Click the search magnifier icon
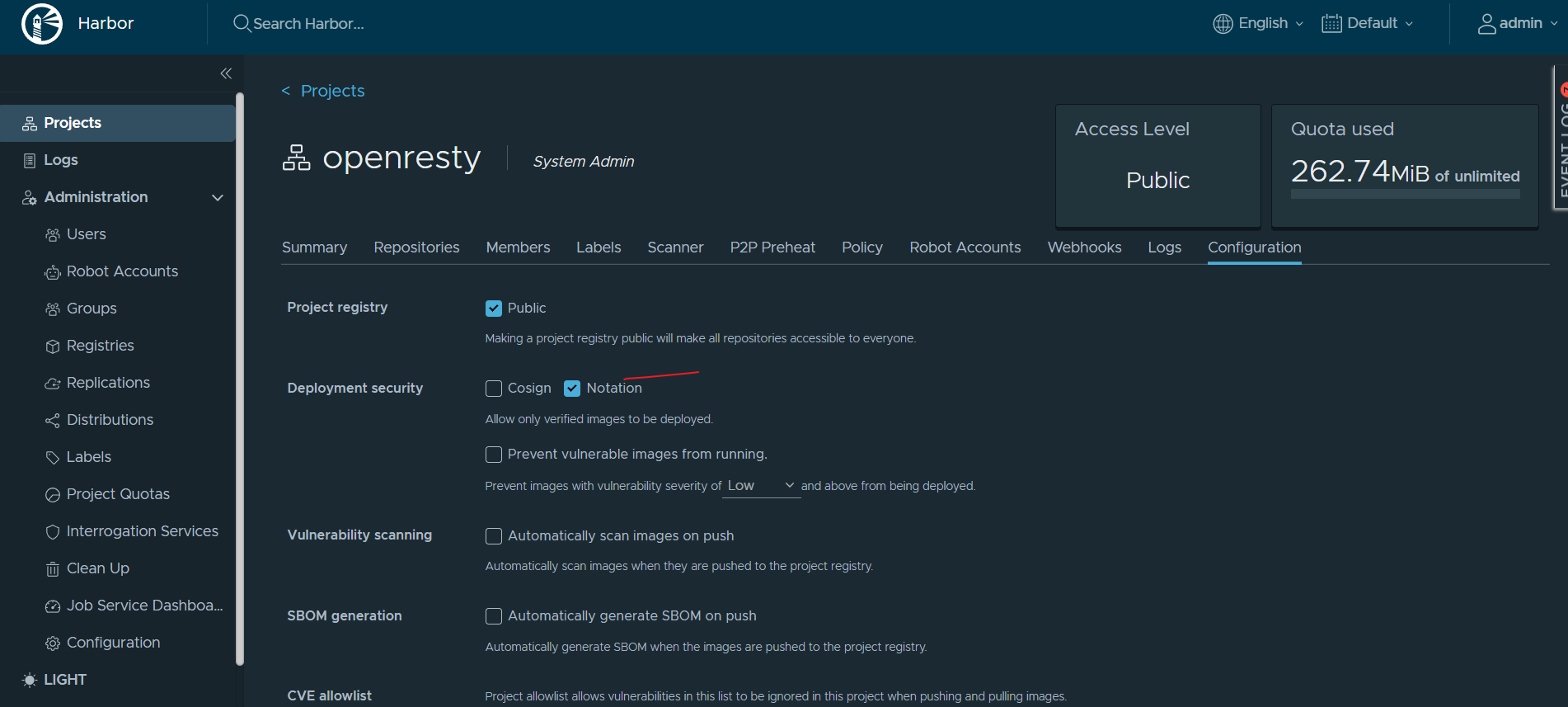This screenshot has width=1568, height=707. [242, 23]
